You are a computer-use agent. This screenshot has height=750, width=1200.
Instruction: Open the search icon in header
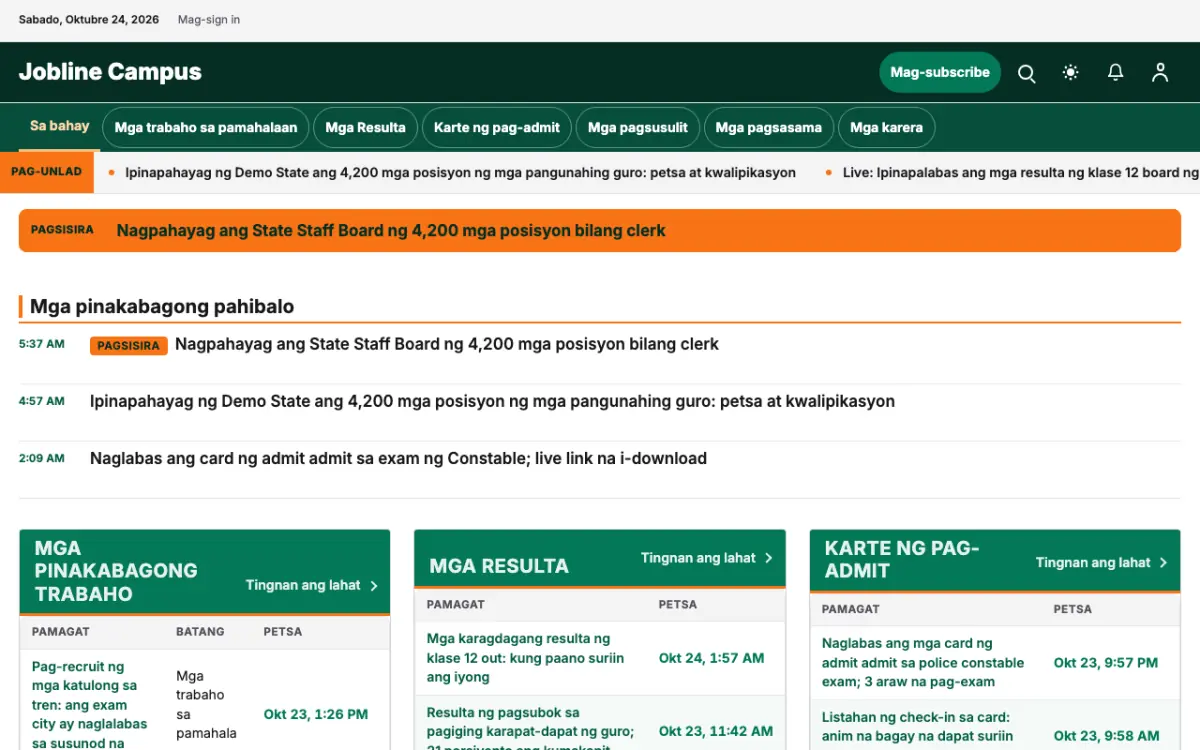(x=1027, y=73)
